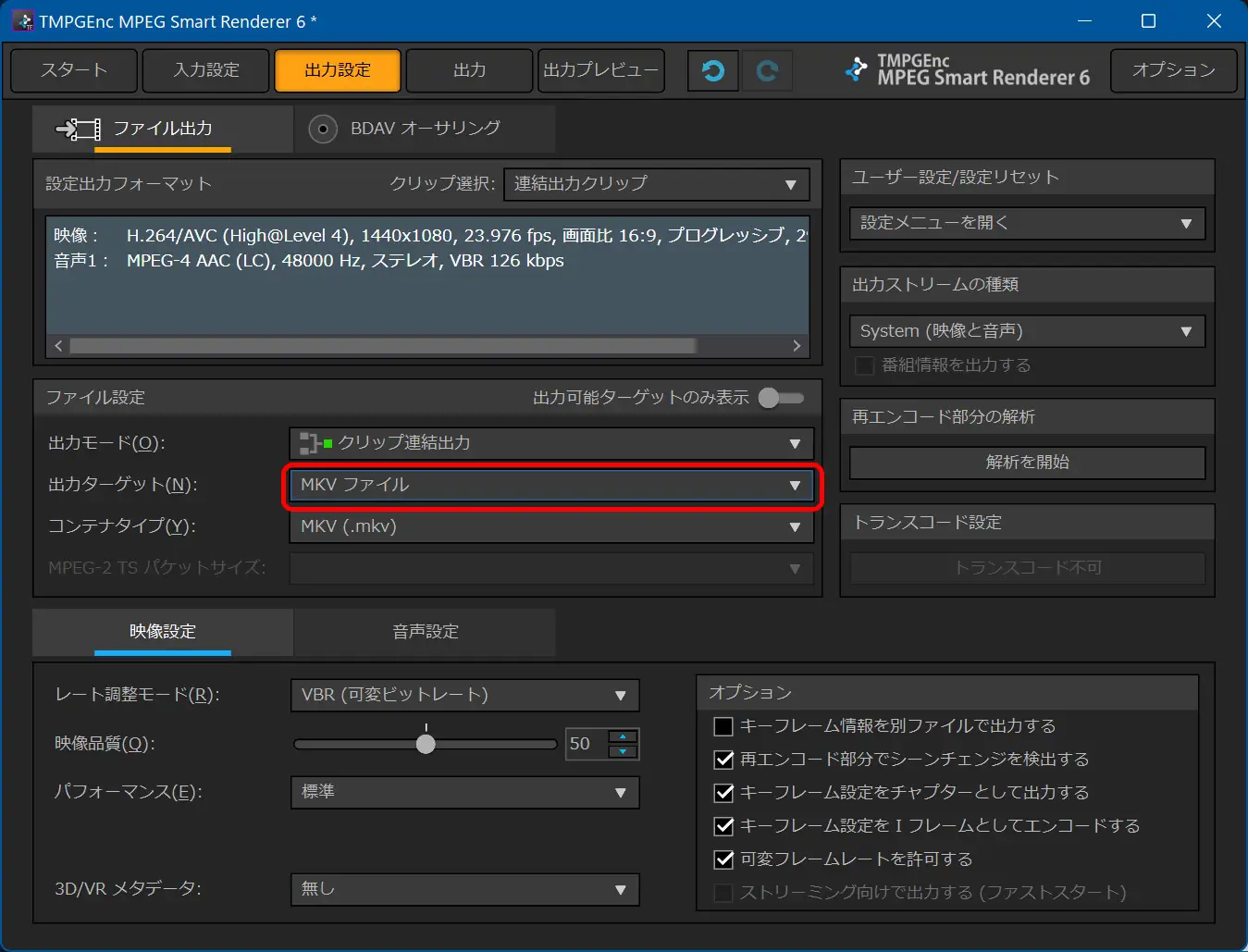Screen dimensions: 1248x952
Task: Click the TMPGEnc app icon in title bar
Action: pyautogui.click(x=23, y=20)
